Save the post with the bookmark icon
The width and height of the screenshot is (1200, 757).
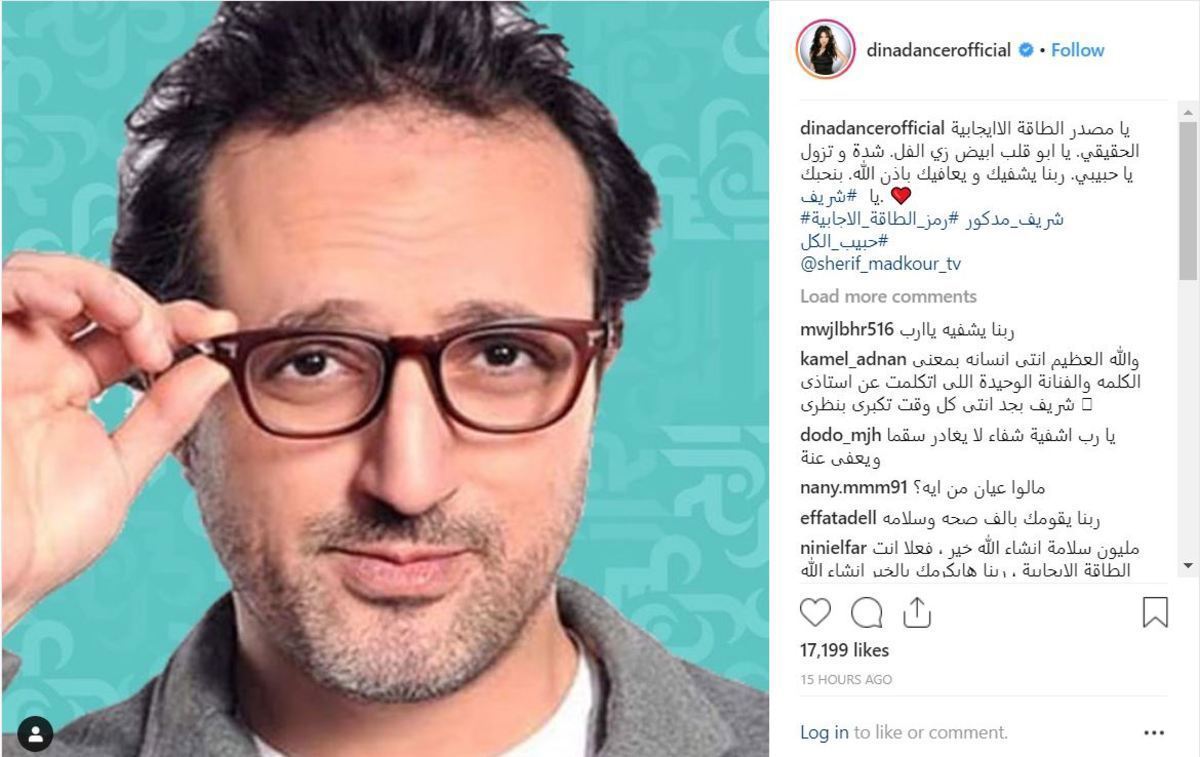coord(1155,612)
